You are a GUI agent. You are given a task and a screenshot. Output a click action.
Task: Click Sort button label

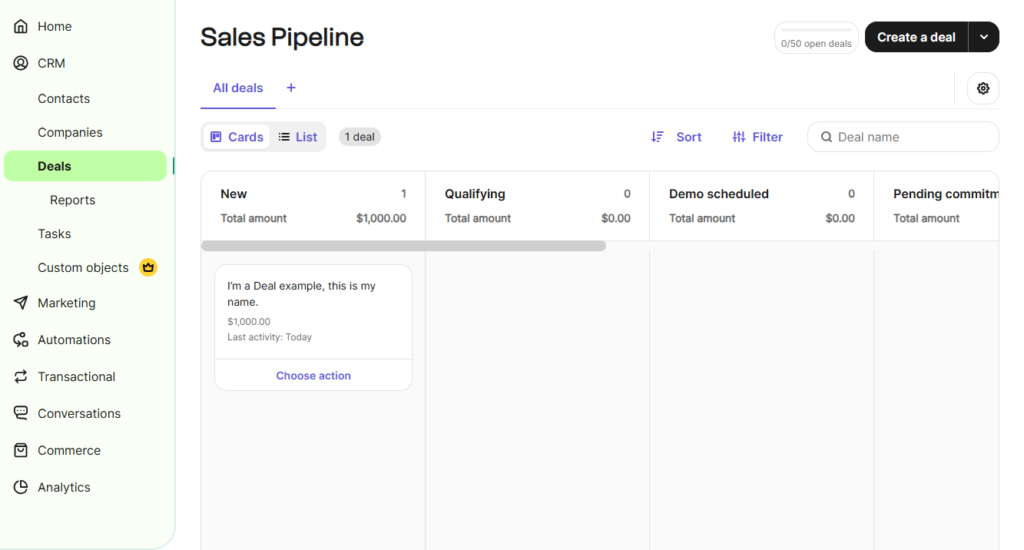[689, 137]
